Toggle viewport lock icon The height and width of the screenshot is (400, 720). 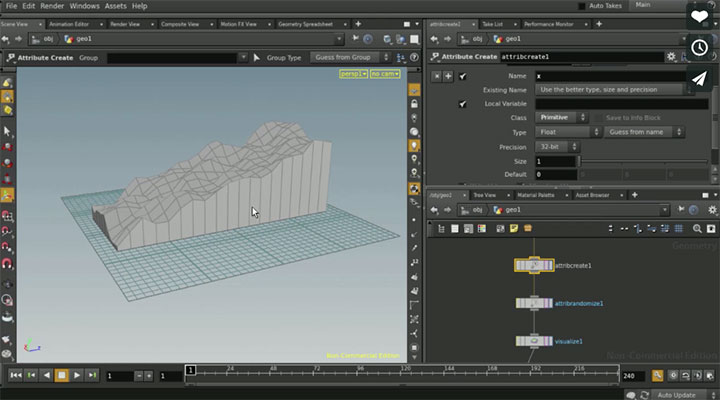pyautogui.click(x=414, y=104)
